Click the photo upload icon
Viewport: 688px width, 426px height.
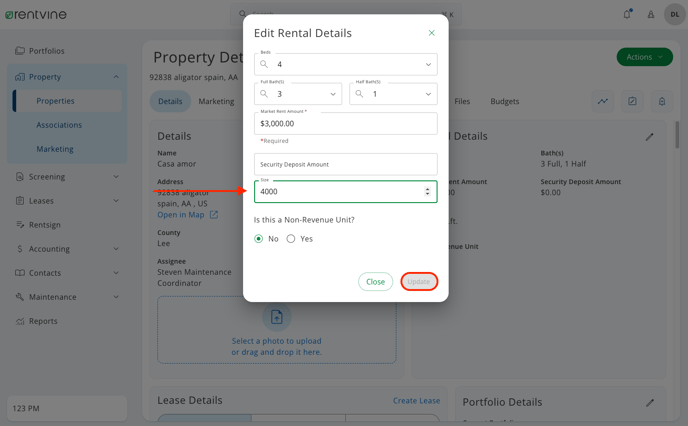point(276,317)
